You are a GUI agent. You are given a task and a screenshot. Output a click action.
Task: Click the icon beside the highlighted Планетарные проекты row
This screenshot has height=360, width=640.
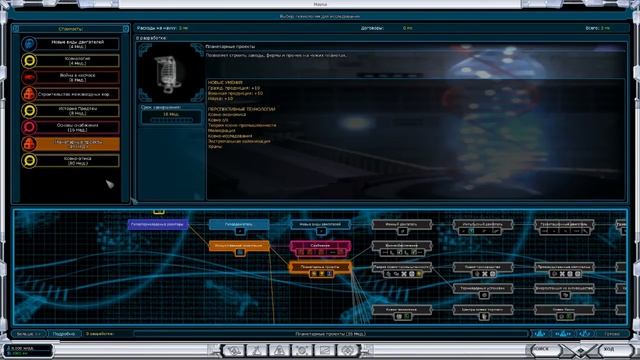[29, 144]
